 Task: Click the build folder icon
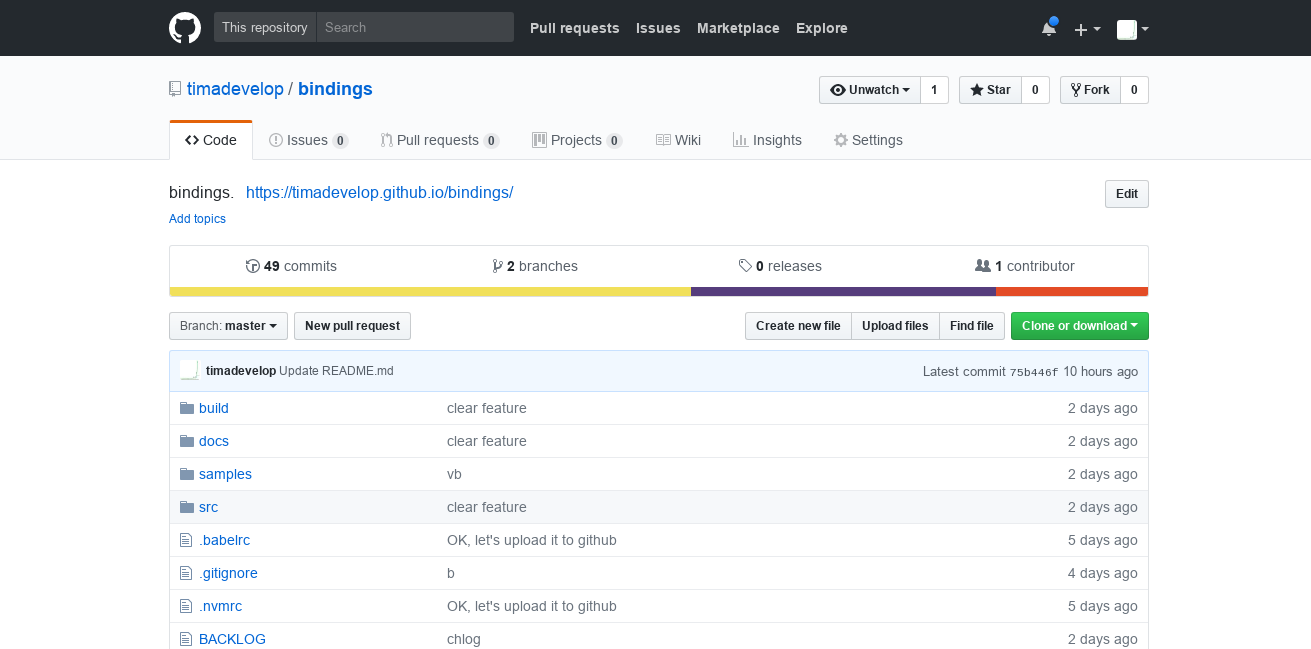tap(186, 408)
